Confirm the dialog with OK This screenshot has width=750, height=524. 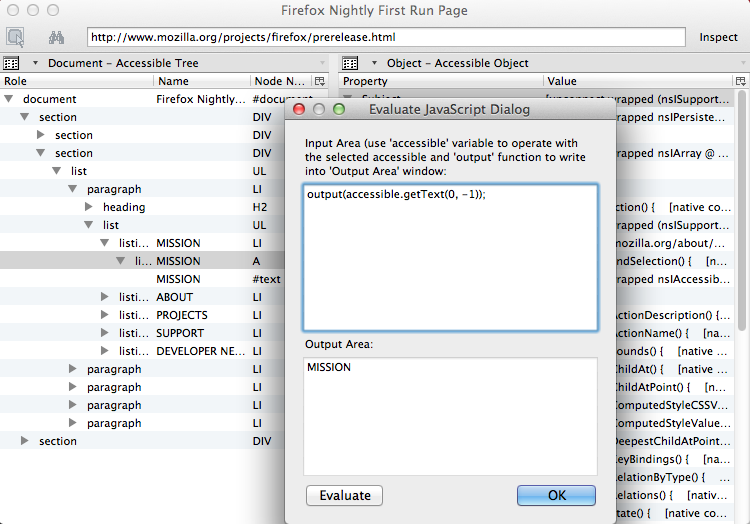tap(556, 495)
